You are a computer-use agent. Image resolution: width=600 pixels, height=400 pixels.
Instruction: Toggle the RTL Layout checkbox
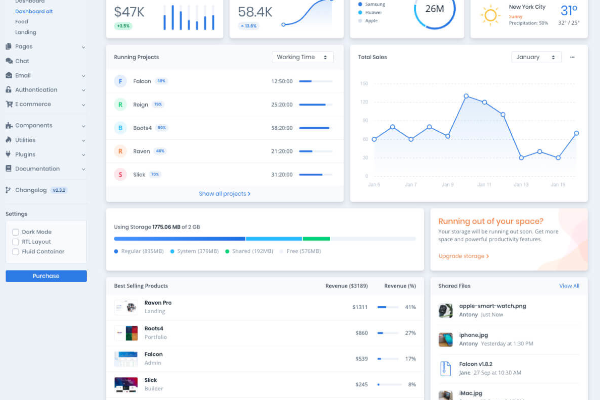[15, 241]
